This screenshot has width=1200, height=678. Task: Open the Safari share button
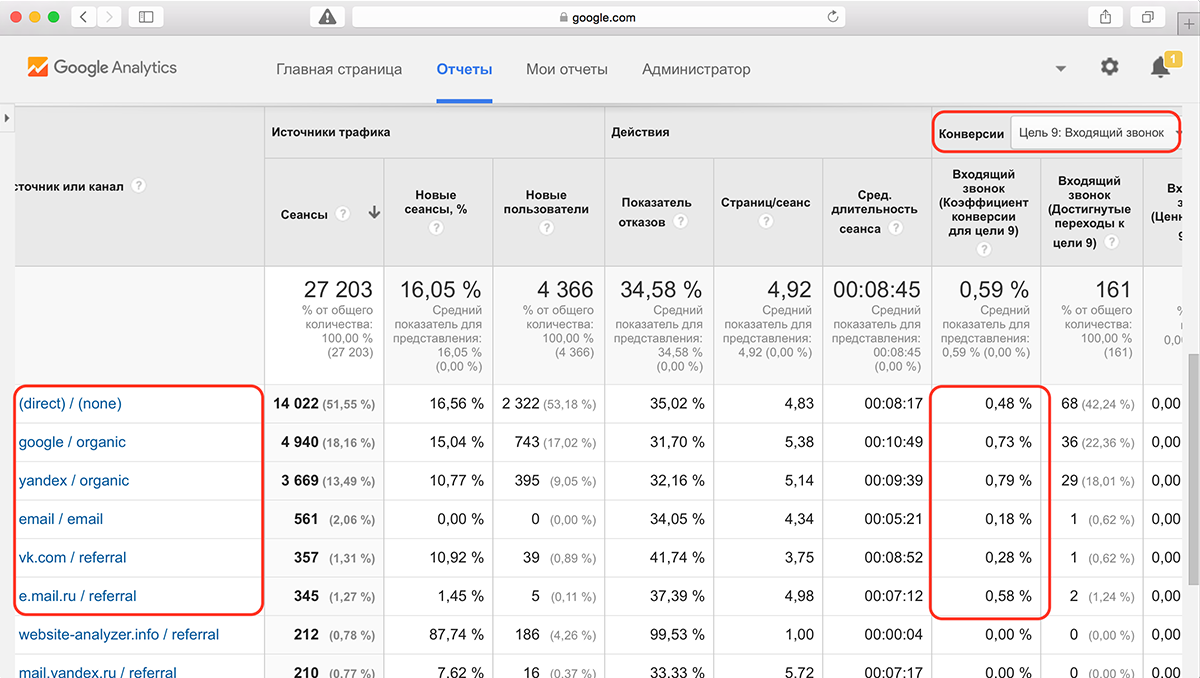point(1105,17)
